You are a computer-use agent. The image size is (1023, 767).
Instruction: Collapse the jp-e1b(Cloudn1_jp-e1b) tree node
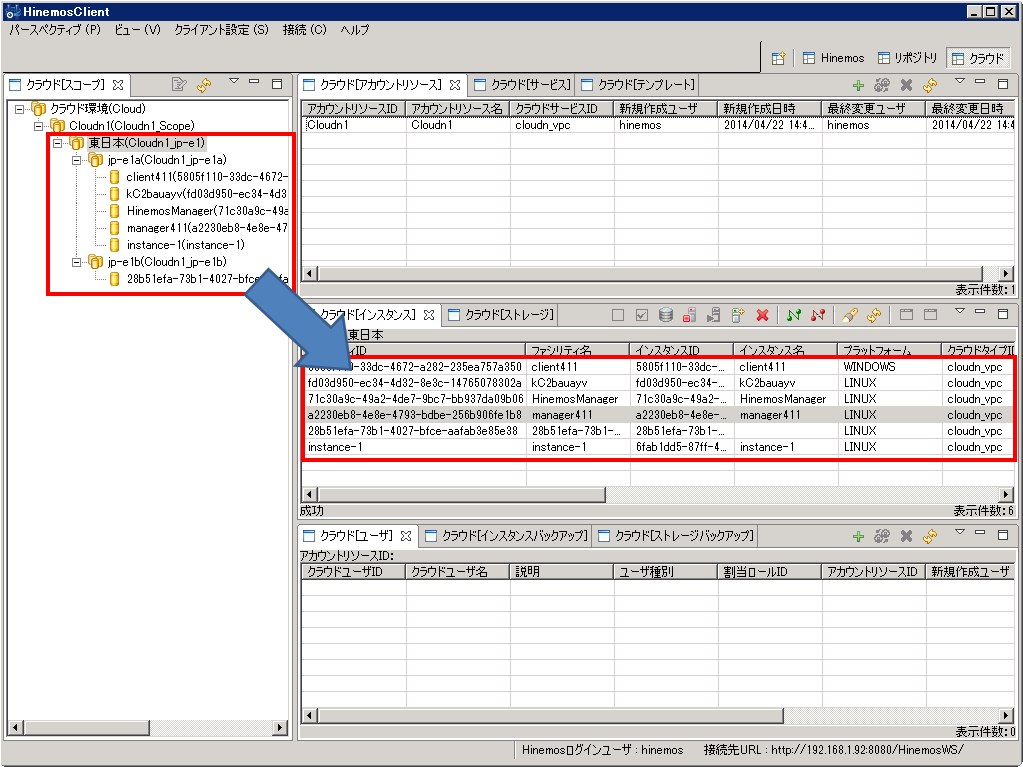pyautogui.click(x=77, y=262)
